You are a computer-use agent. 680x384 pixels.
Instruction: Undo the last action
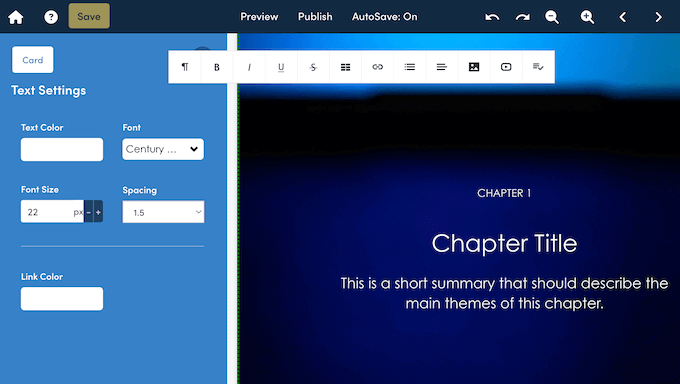pos(492,17)
